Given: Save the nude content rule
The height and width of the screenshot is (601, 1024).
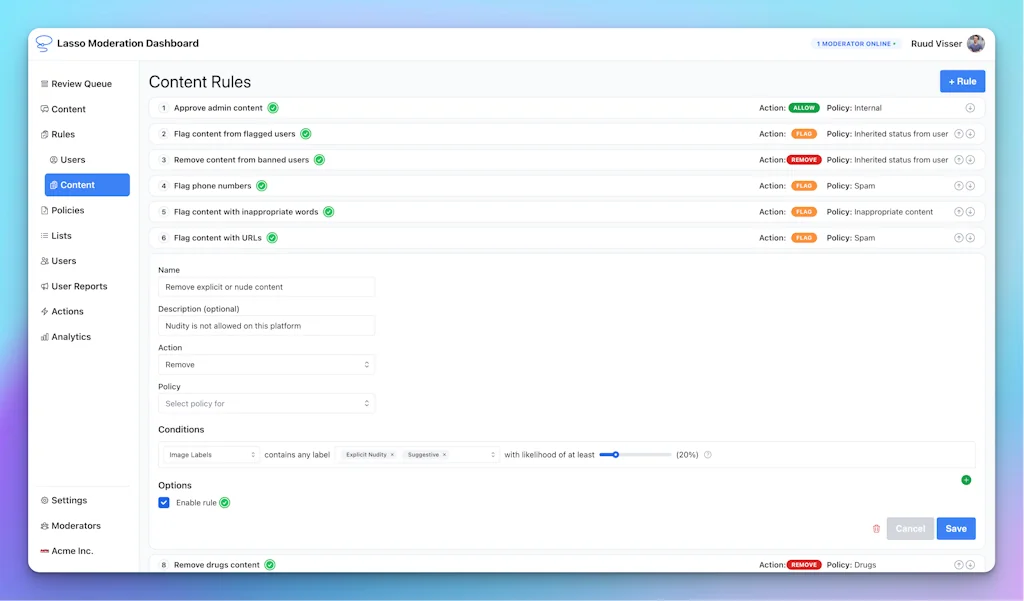Looking at the screenshot, I should [955, 528].
